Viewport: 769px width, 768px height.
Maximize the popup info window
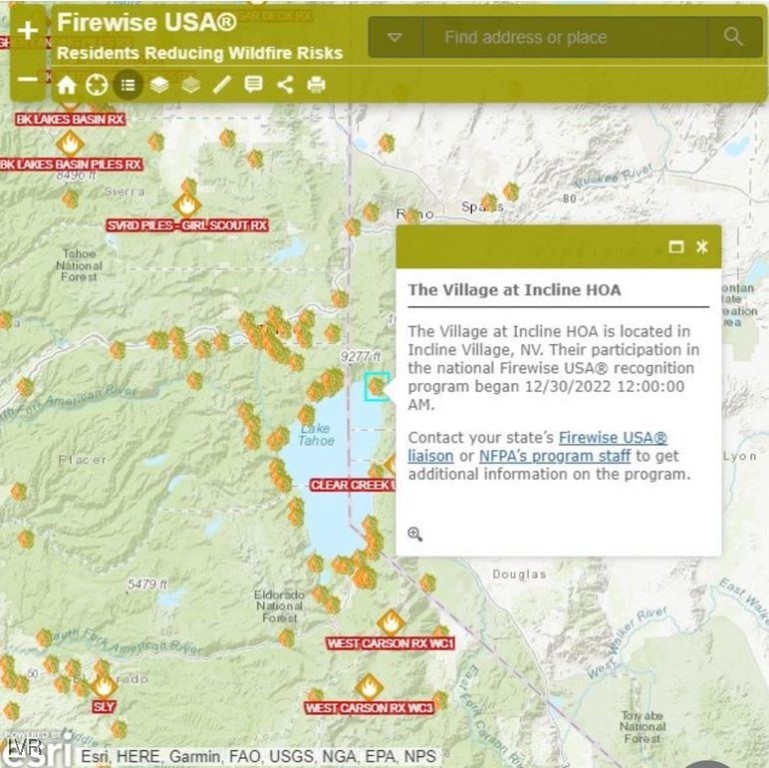coord(676,247)
